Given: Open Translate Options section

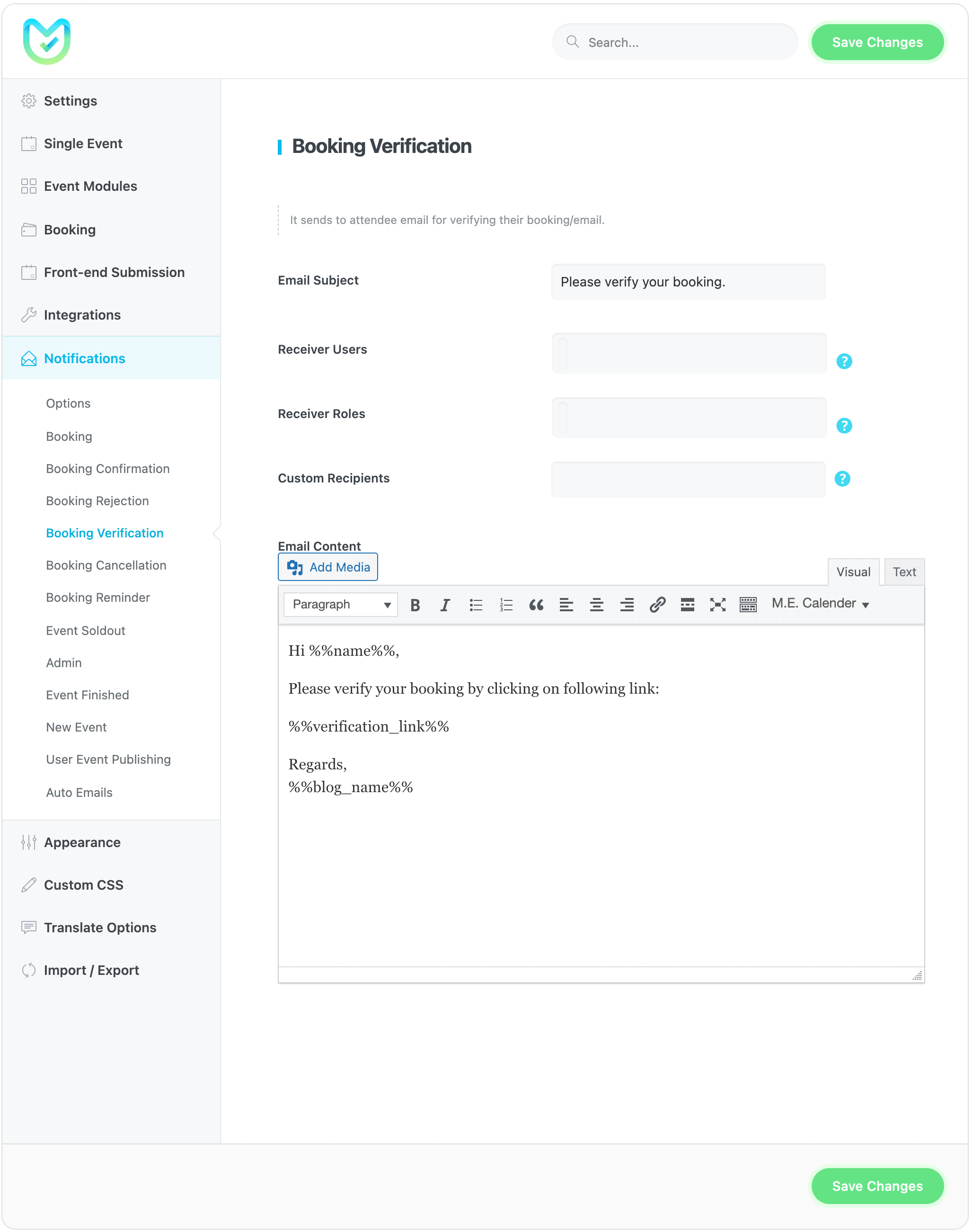Looking at the screenshot, I should click(x=111, y=928).
